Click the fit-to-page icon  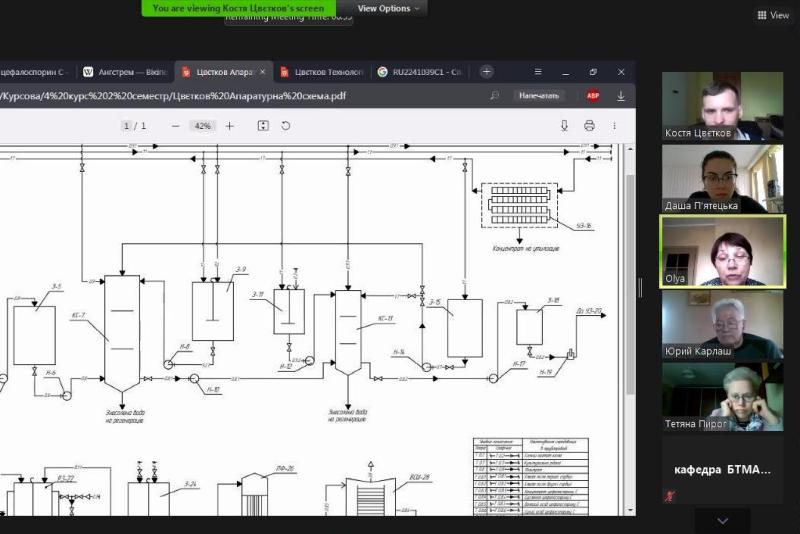[x=263, y=126]
